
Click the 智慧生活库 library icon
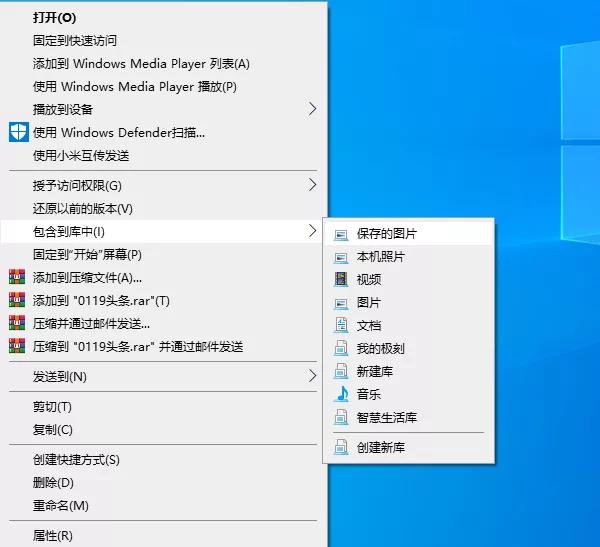(x=341, y=417)
